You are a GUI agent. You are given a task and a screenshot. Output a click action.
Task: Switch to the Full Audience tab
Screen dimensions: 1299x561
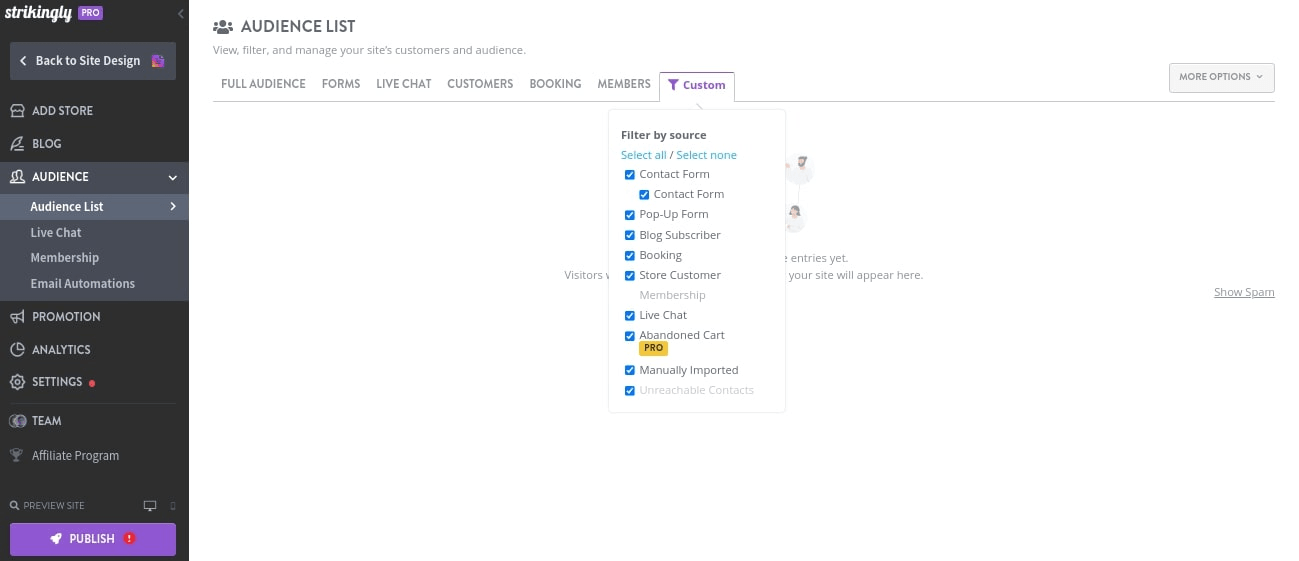pos(263,84)
